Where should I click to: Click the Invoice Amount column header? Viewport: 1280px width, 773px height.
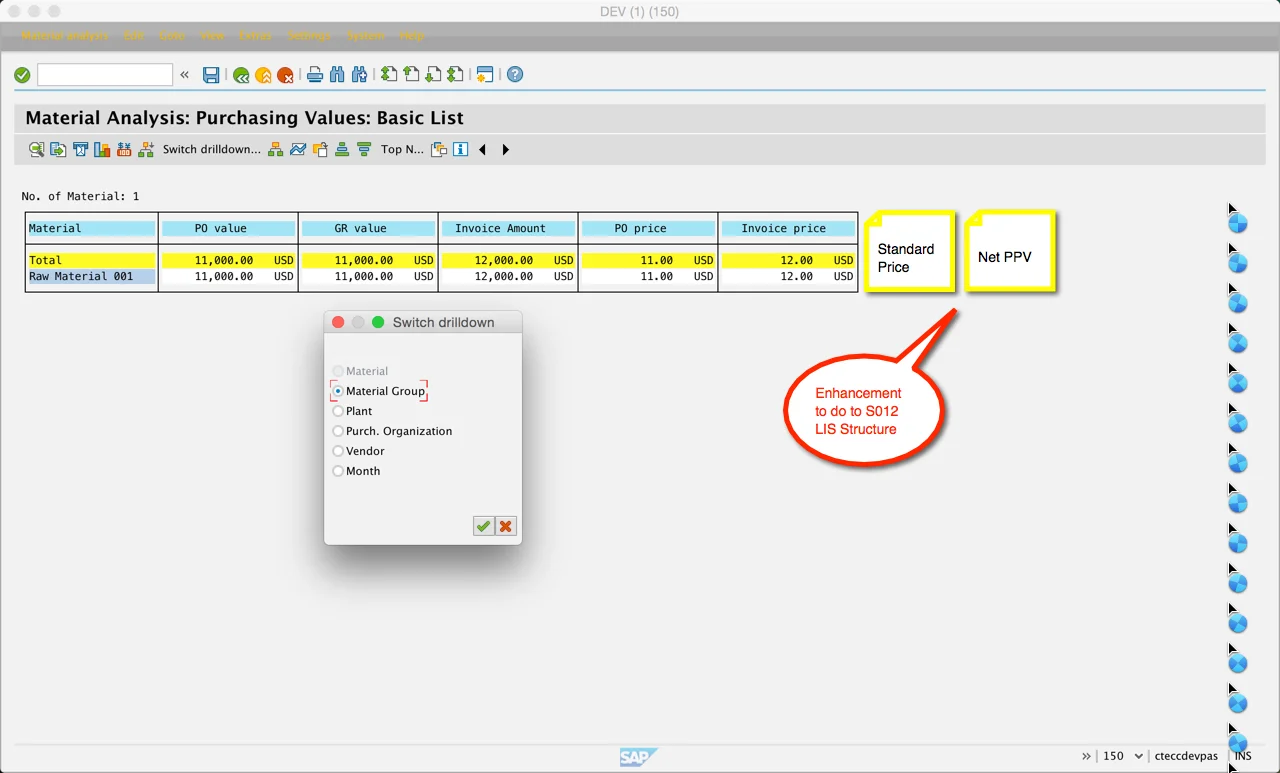508,228
